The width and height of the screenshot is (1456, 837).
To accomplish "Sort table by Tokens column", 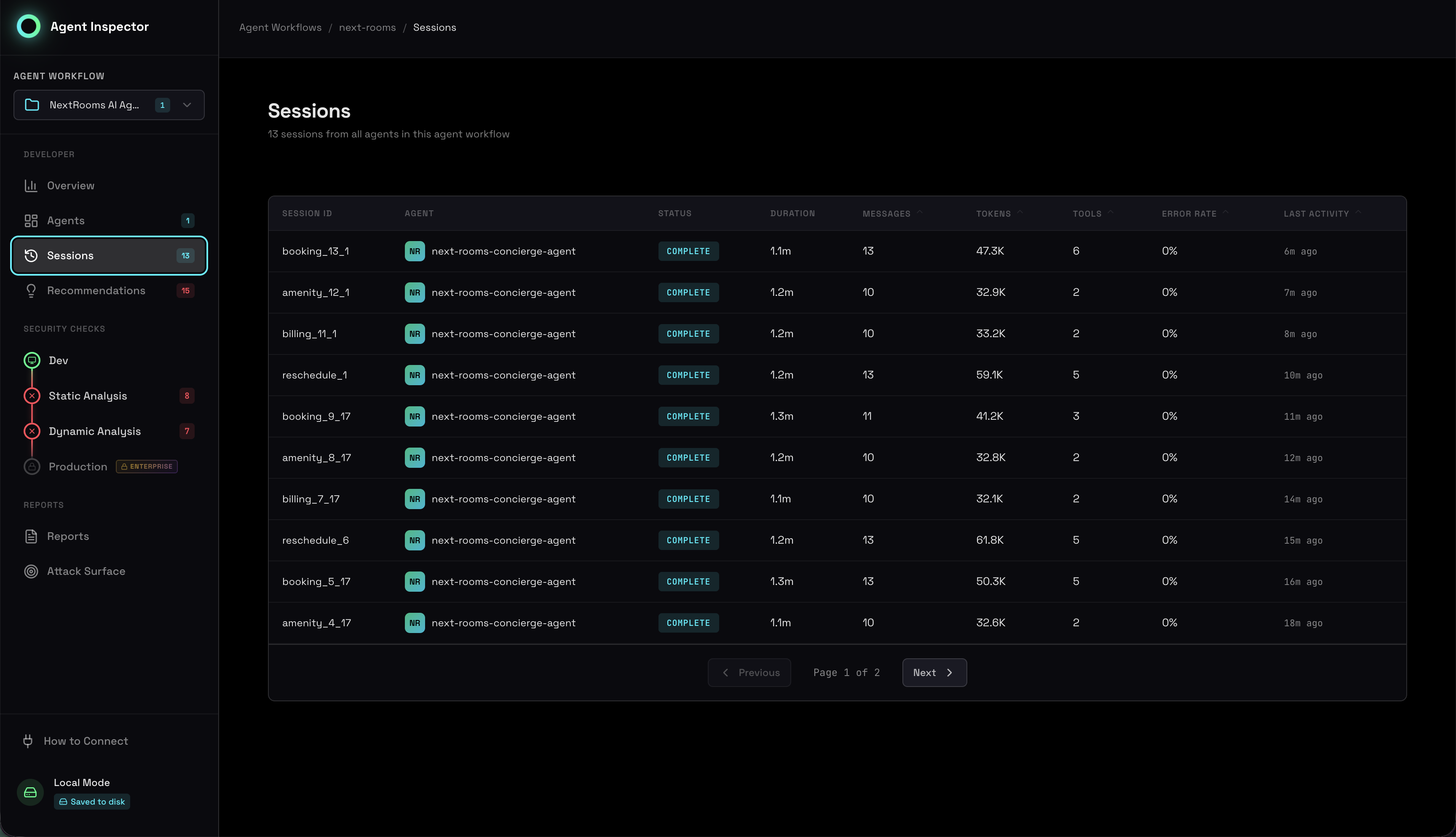I will pyautogui.click(x=993, y=214).
